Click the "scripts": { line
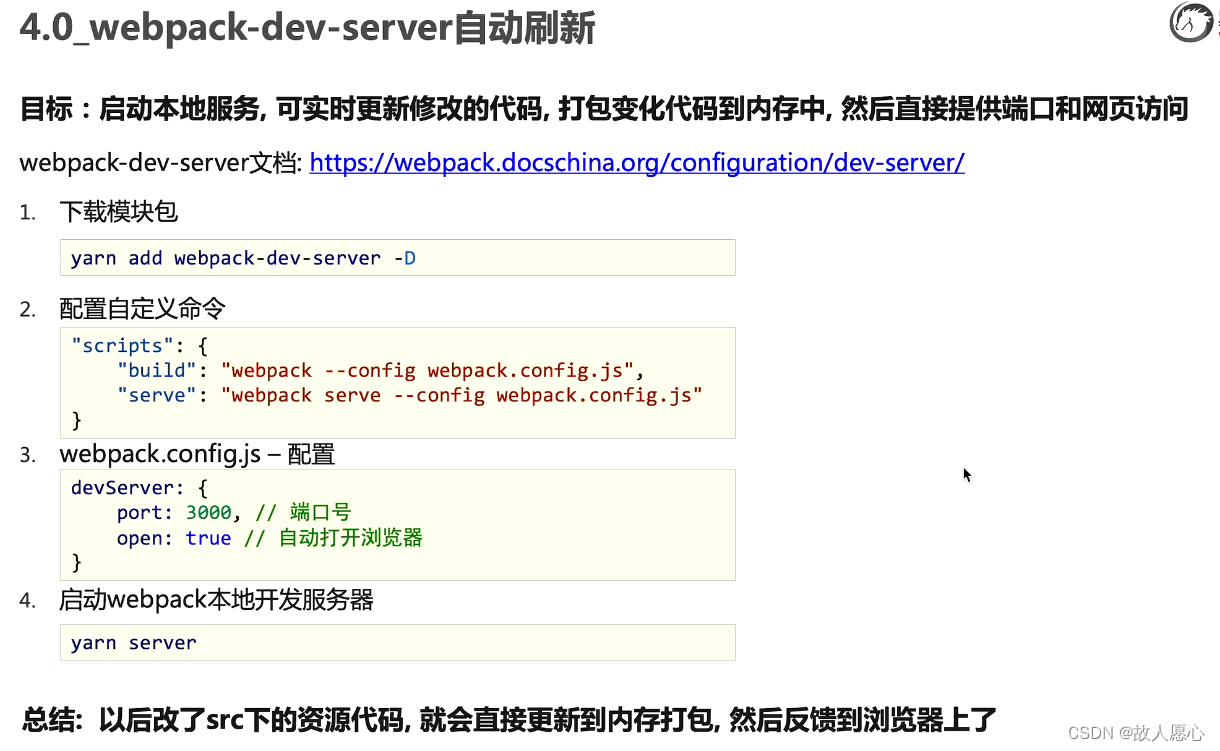 139,346
